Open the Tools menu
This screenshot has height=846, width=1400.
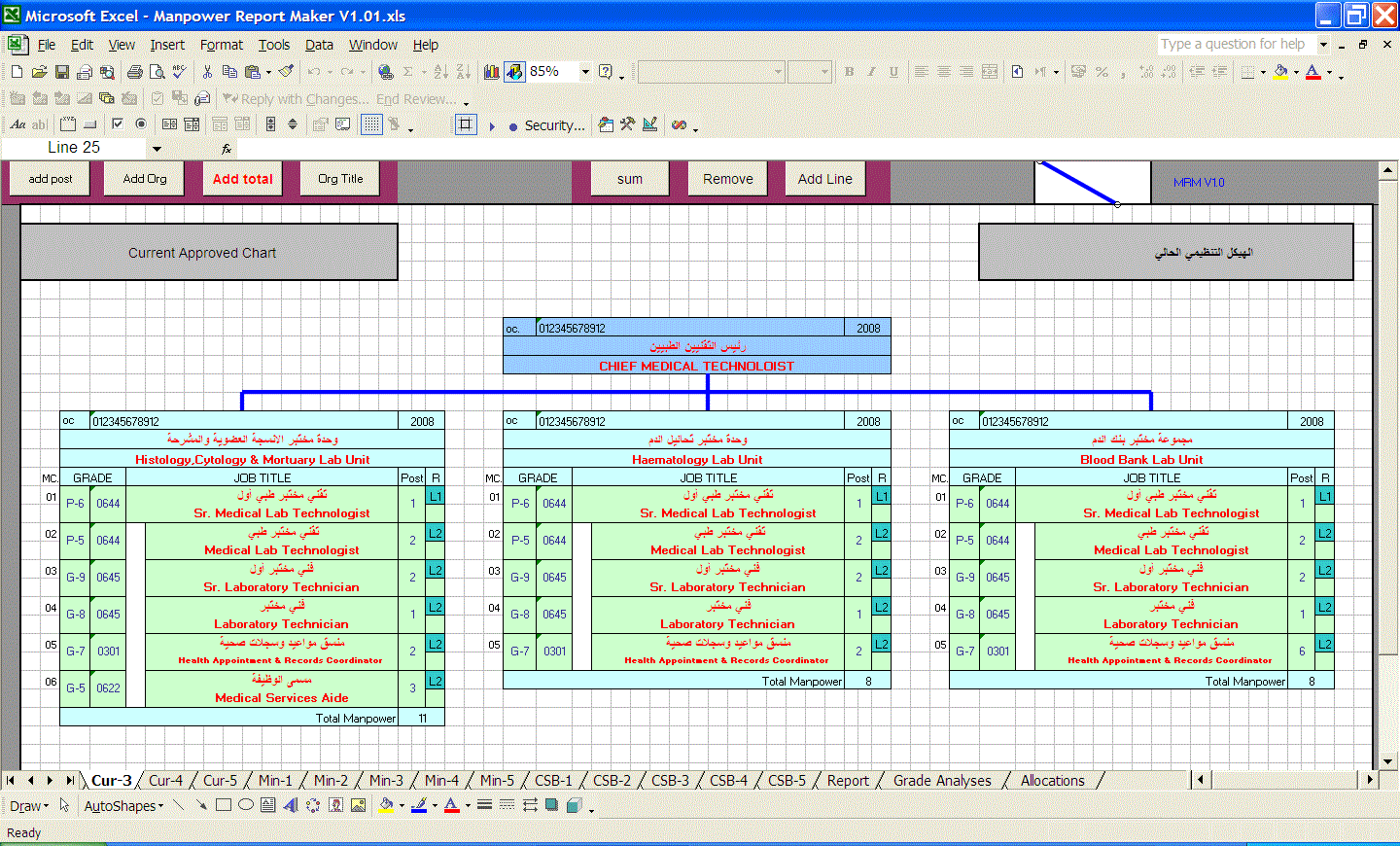(274, 45)
